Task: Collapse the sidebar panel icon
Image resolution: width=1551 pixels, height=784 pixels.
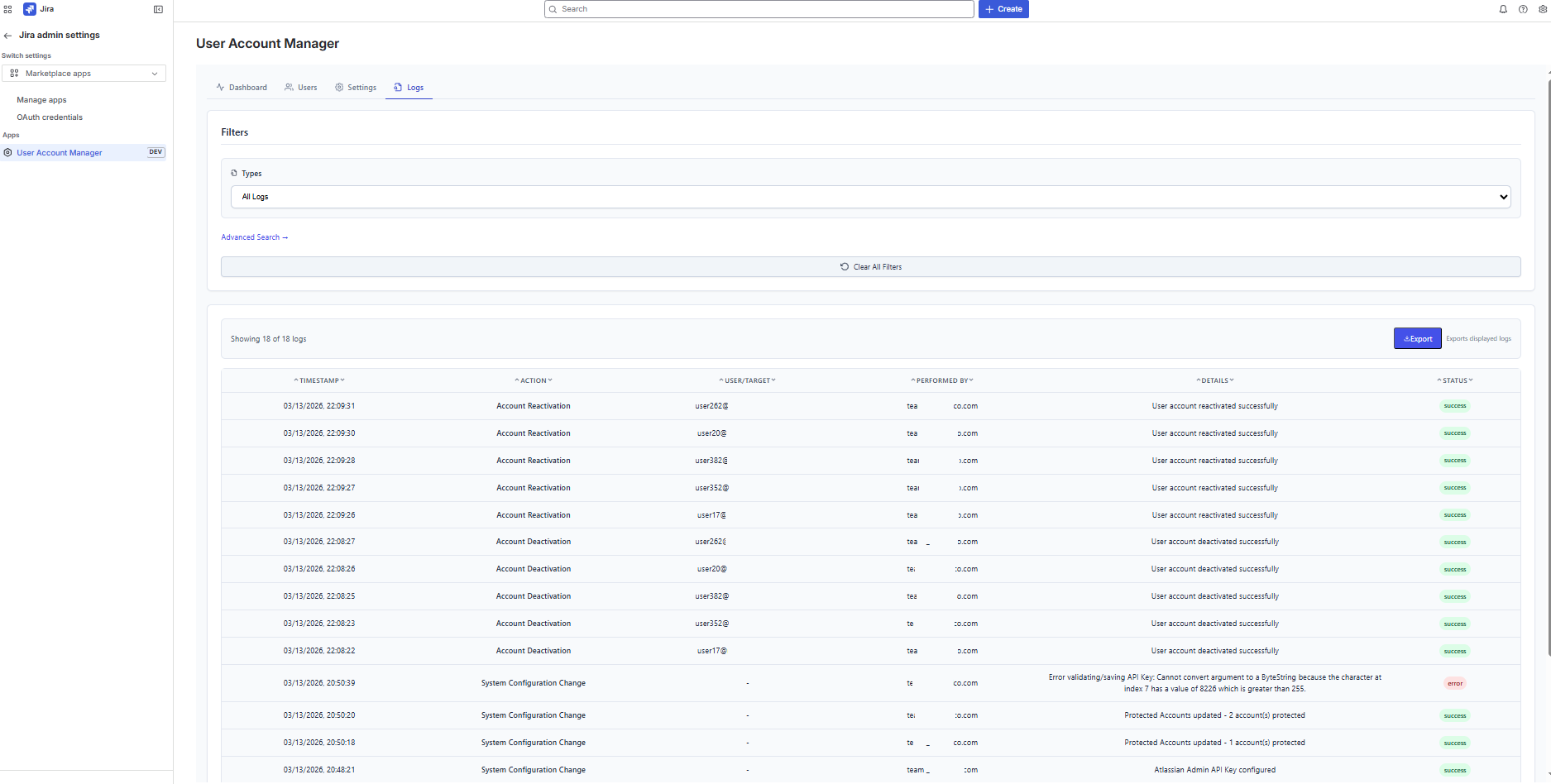Action: pyautogui.click(x=158, y=9)
